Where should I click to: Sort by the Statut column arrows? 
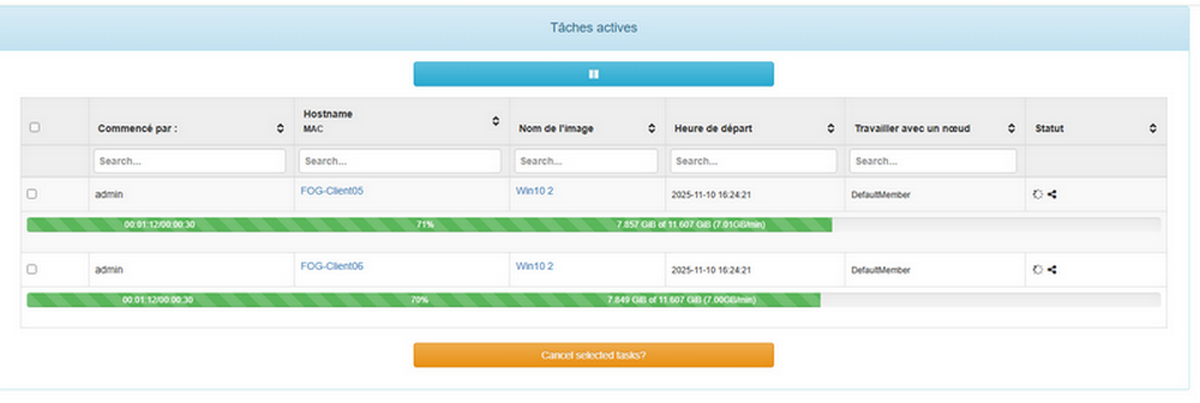pos(1152,129)
